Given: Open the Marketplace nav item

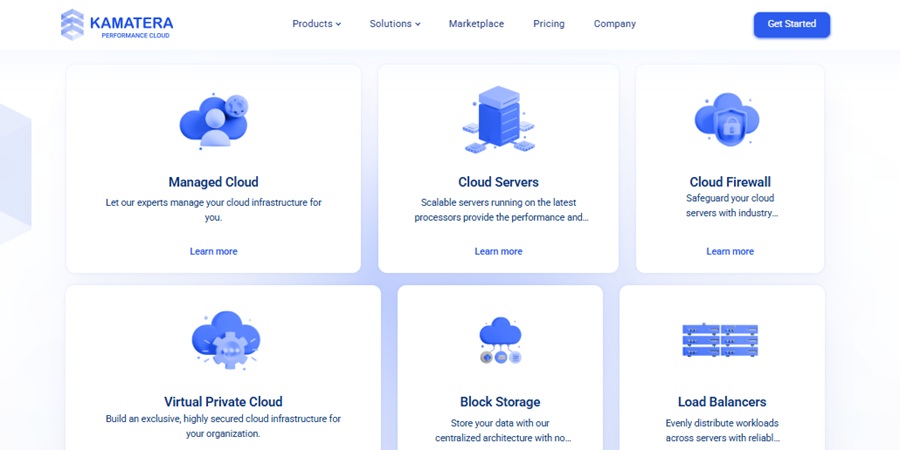Looking at the screenshot, I should coord(476,24).
